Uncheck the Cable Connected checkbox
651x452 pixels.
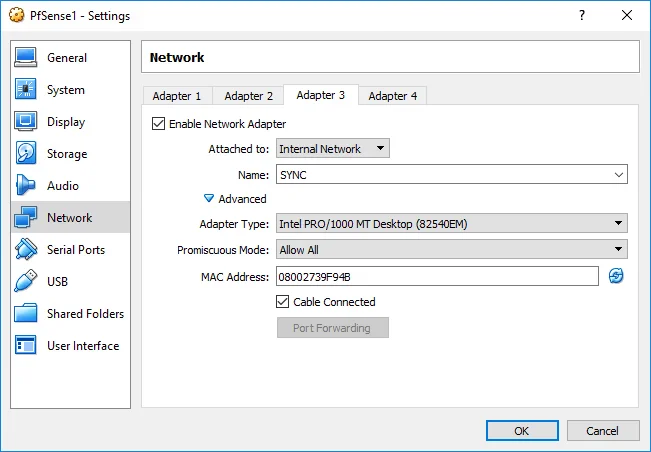click(283, 302)
